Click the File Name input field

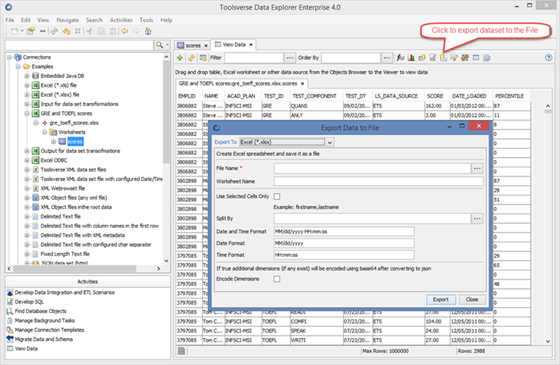[372, 168]
